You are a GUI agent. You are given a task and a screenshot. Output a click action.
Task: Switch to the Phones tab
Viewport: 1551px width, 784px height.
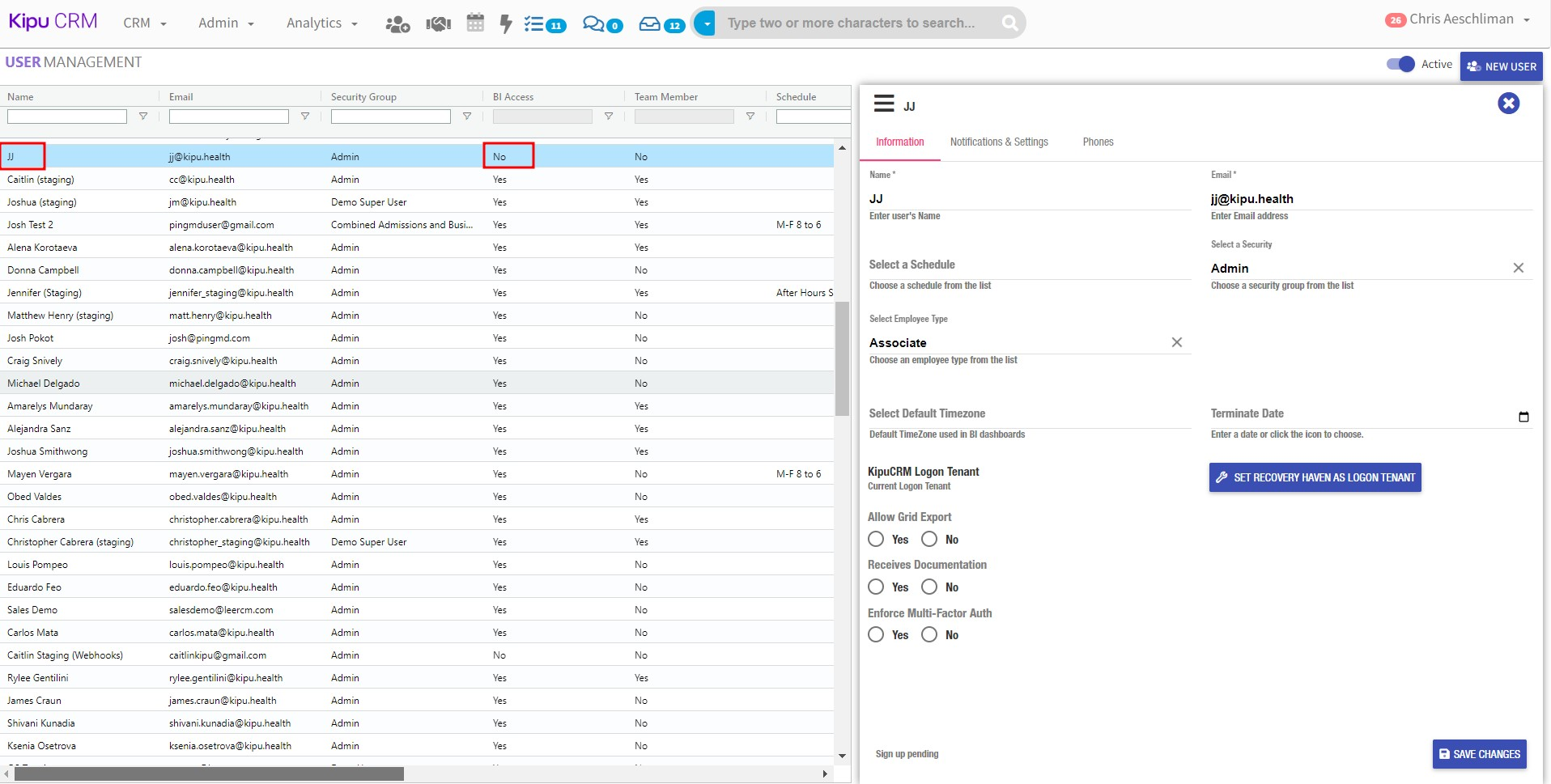[1098, 142]
